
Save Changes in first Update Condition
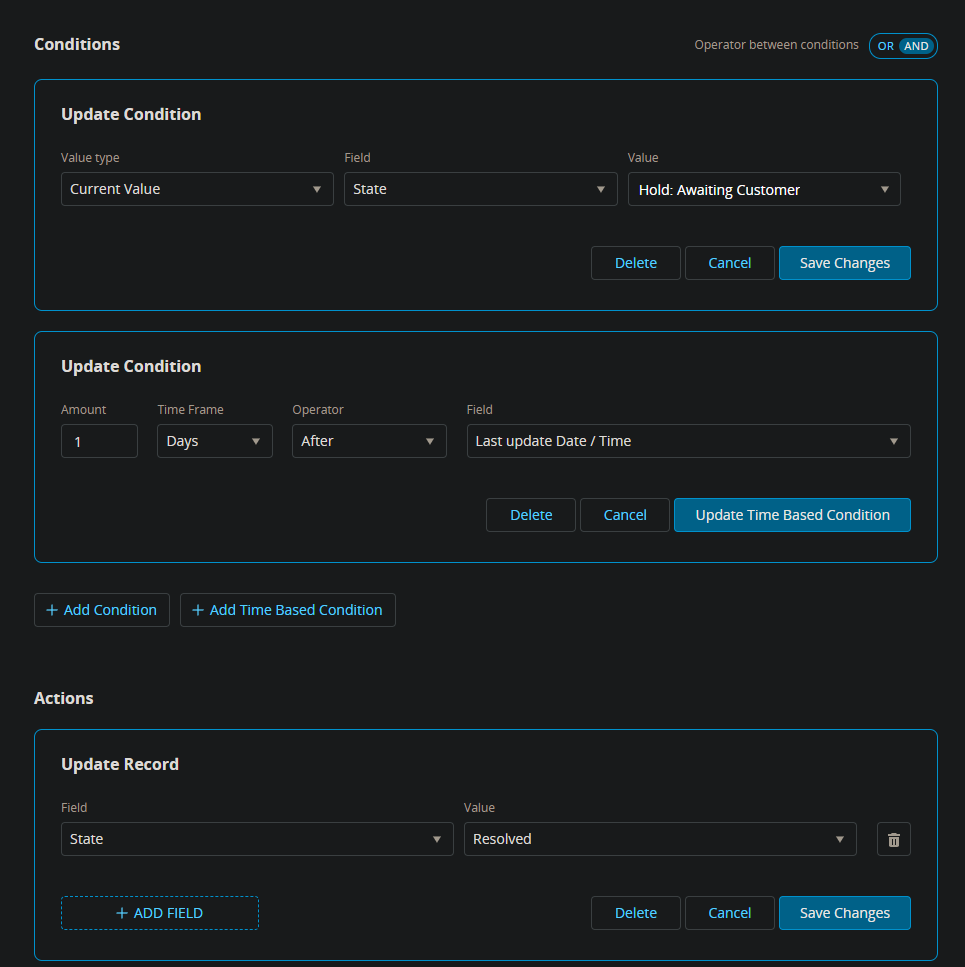pos(844,263)
